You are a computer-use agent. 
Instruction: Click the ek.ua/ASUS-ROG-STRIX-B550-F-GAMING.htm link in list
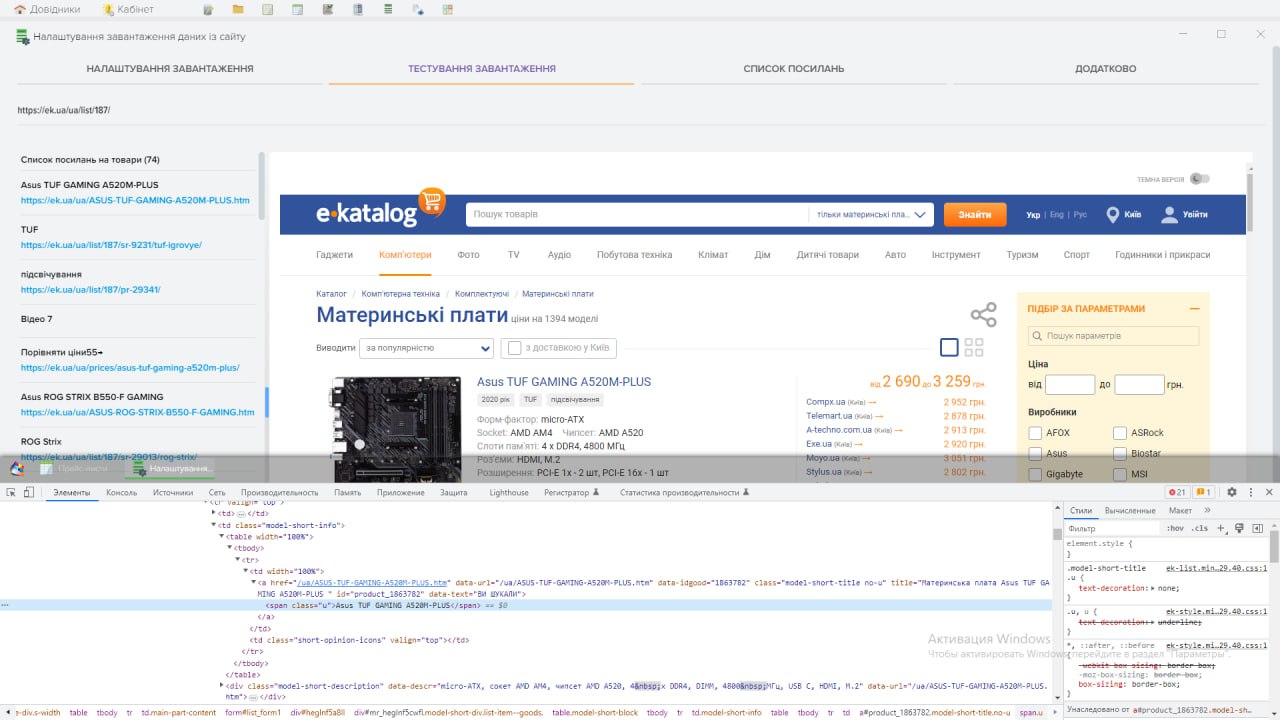tap(138, 412)
